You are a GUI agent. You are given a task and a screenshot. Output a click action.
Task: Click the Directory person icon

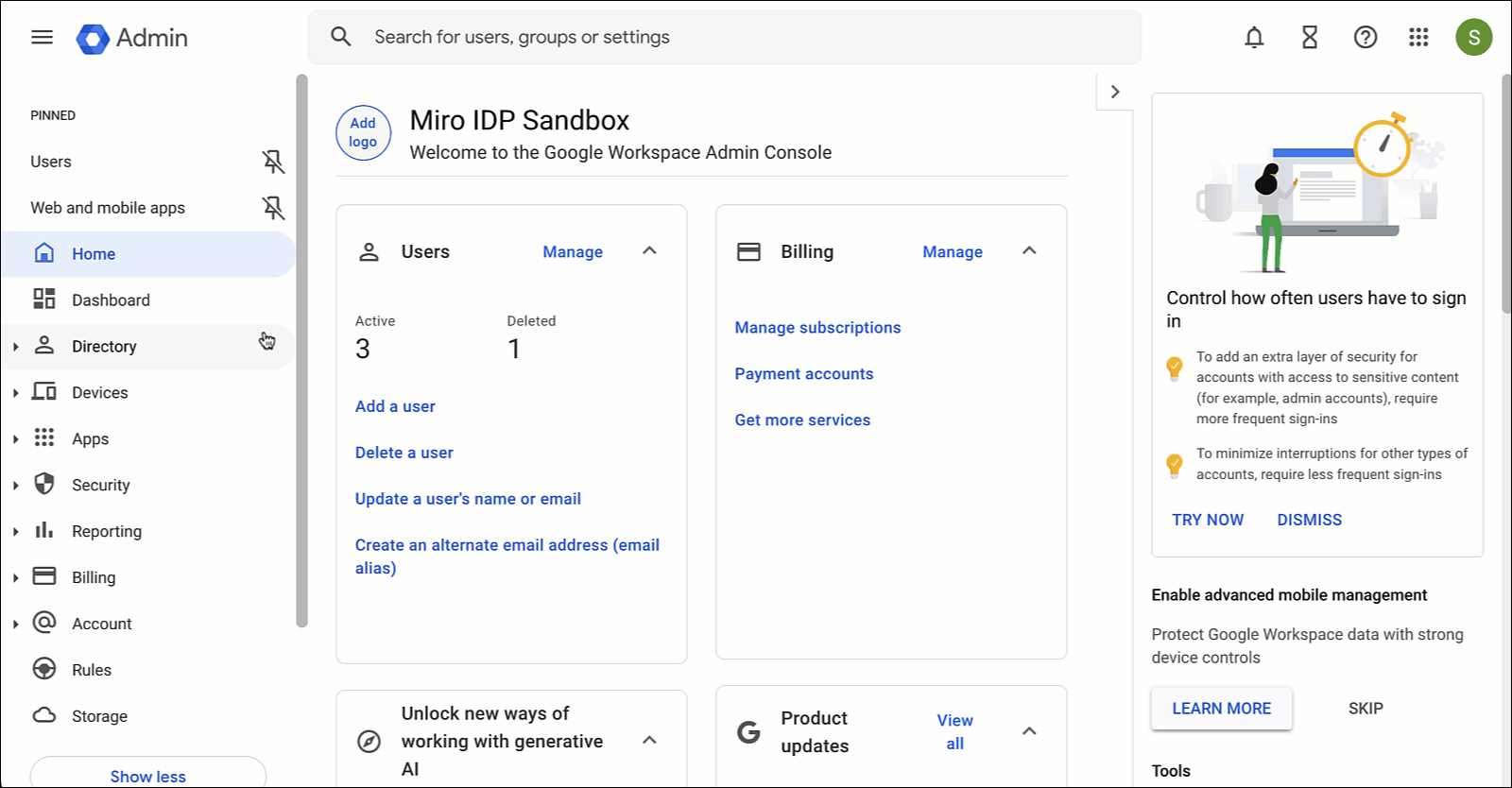44,346
